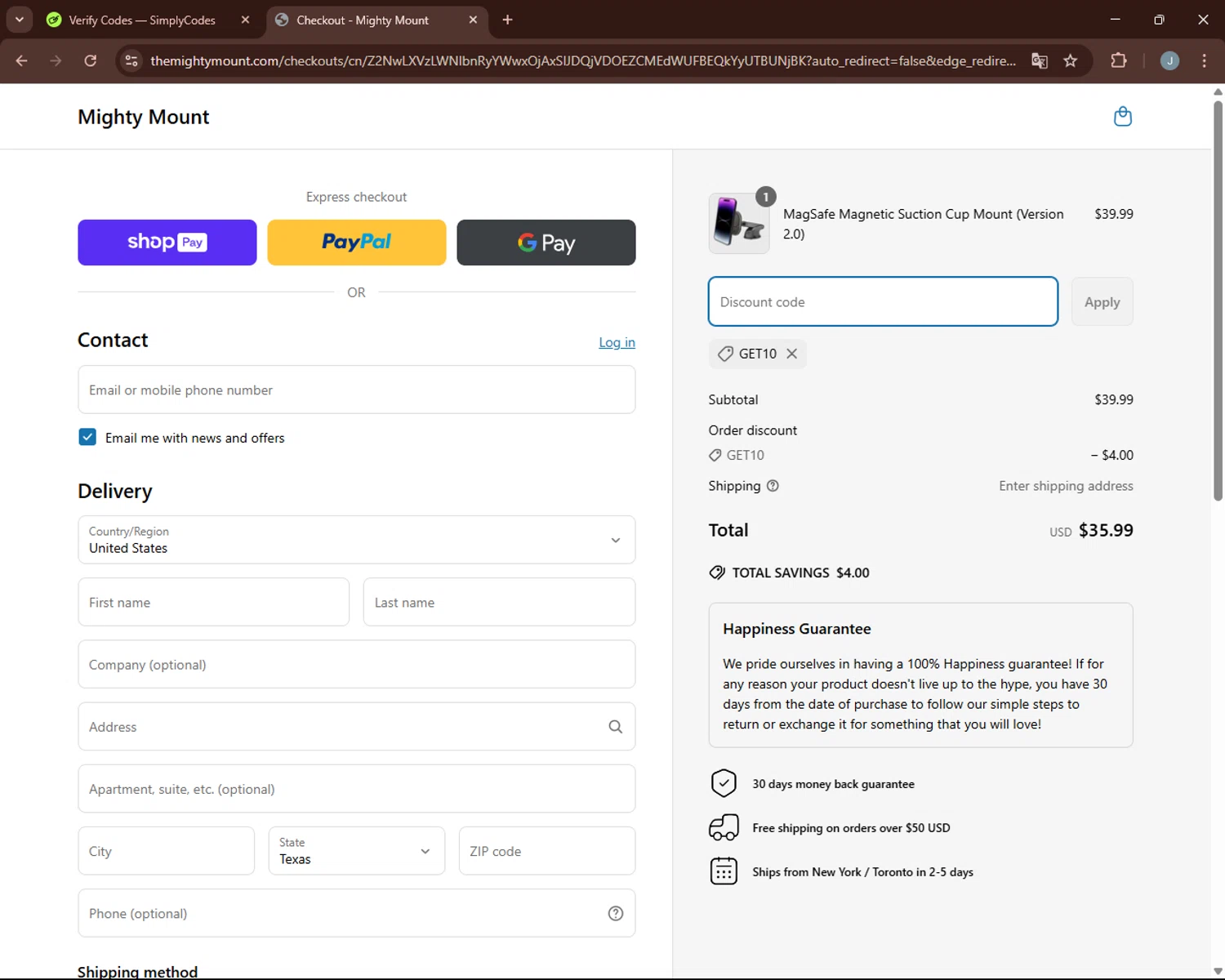
Task: Click the MagSafe mount product thumbnail
Action: pyautogui.click(x=739, y=224)
